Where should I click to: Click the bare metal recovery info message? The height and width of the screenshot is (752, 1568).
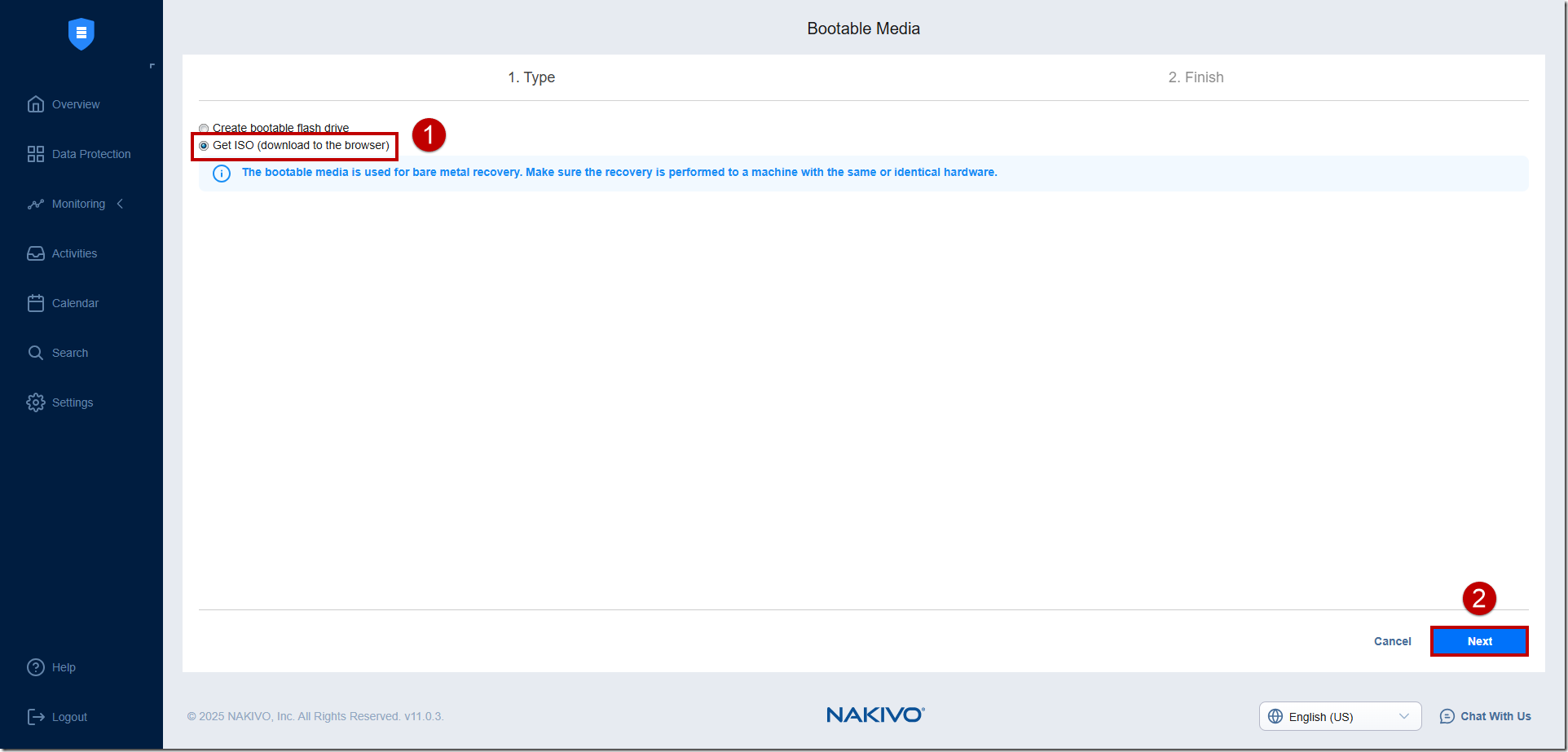[619, 172]
